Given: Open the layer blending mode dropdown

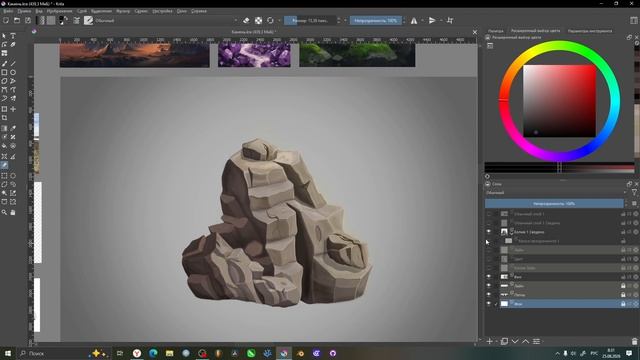Looking at the screenshot, I should pyautogui.click(x=556, y=193).
